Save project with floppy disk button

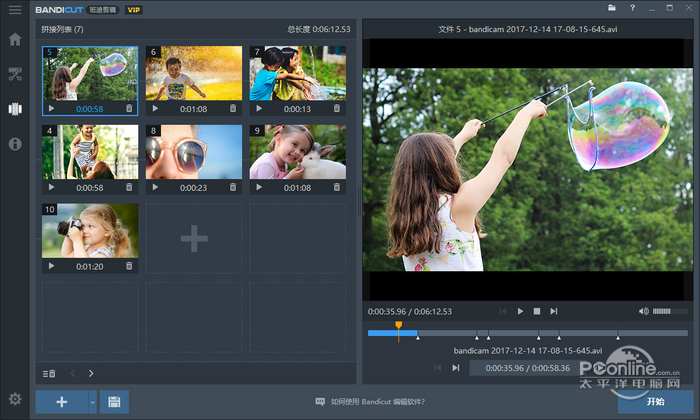pyautogui.click(x=114, y=402)
